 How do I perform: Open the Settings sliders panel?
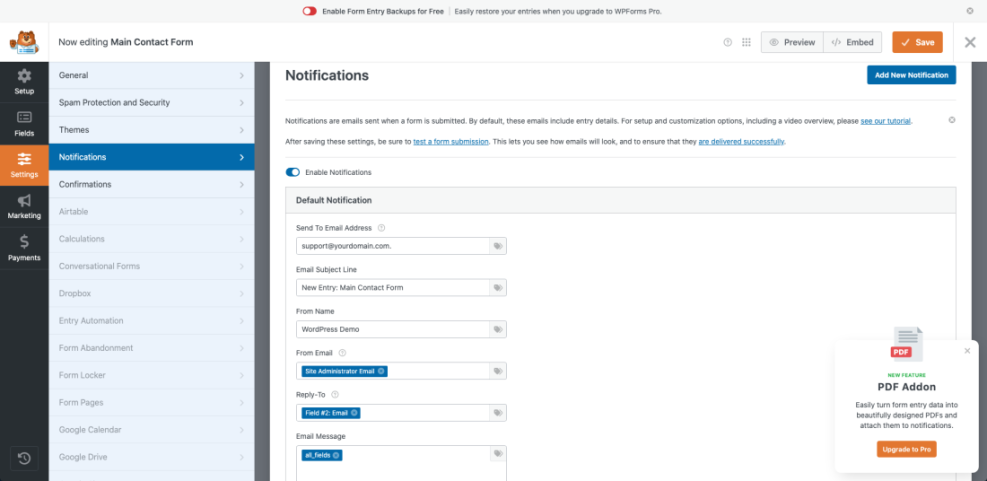(24, 165)
